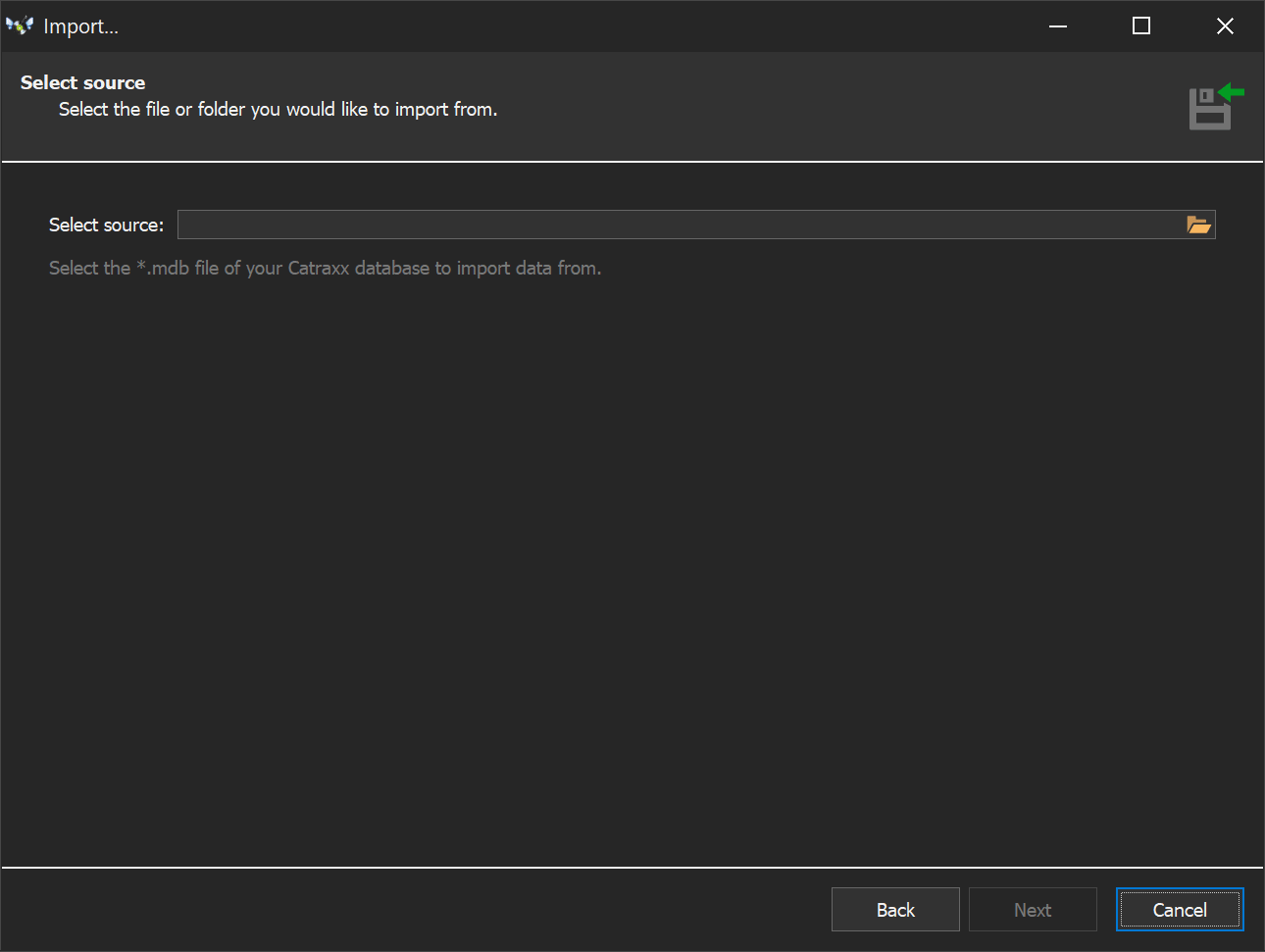The height and width of the screenshot is (952, 1265).
Task: Click the import floppy disk icon
Action: point(1214,107)
